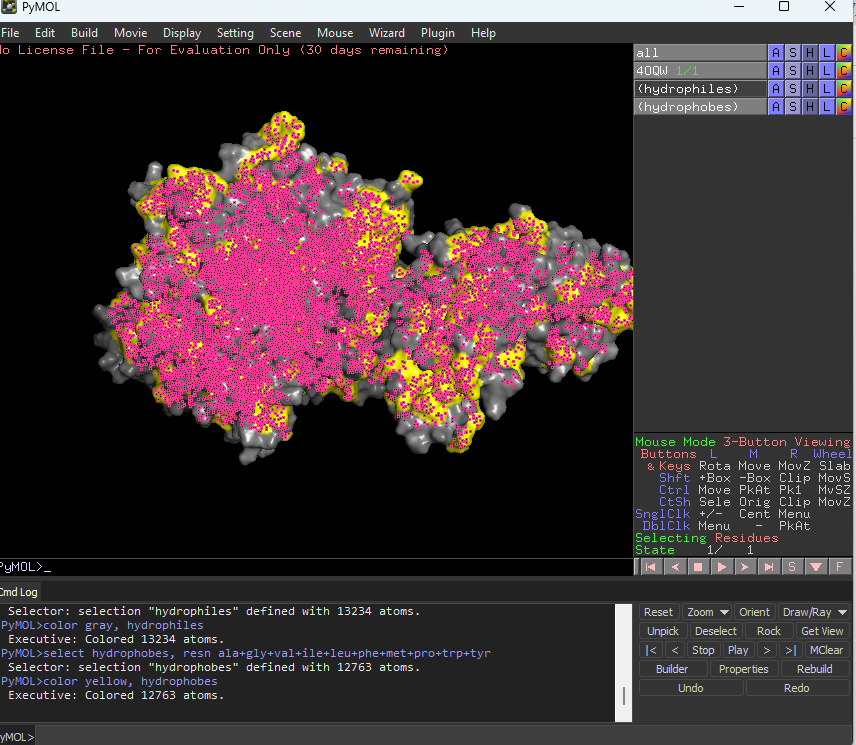Click the Orient button
Viewport: 856px width, 745px height.
coord(755,612)
